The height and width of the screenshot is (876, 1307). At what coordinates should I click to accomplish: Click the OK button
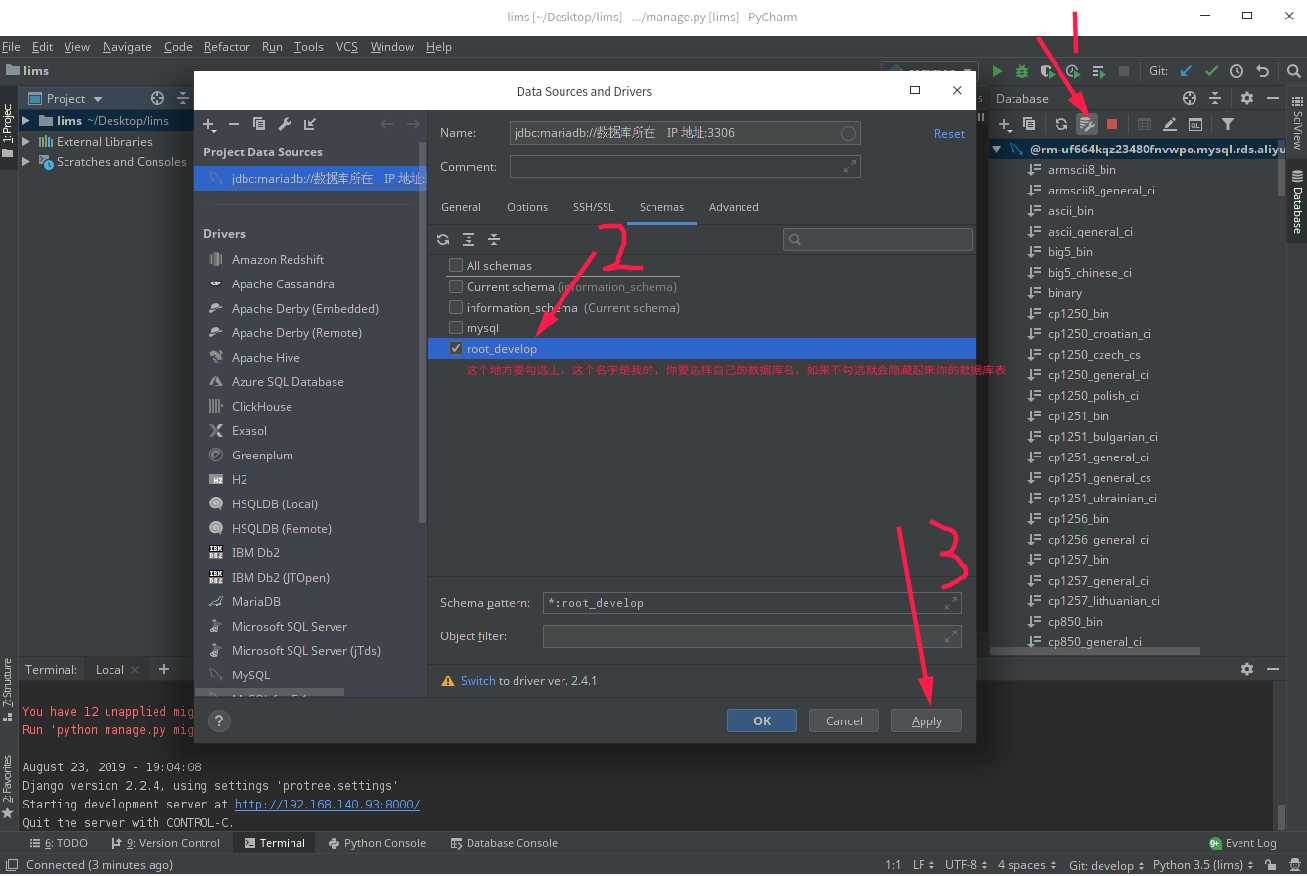(762, 720)
